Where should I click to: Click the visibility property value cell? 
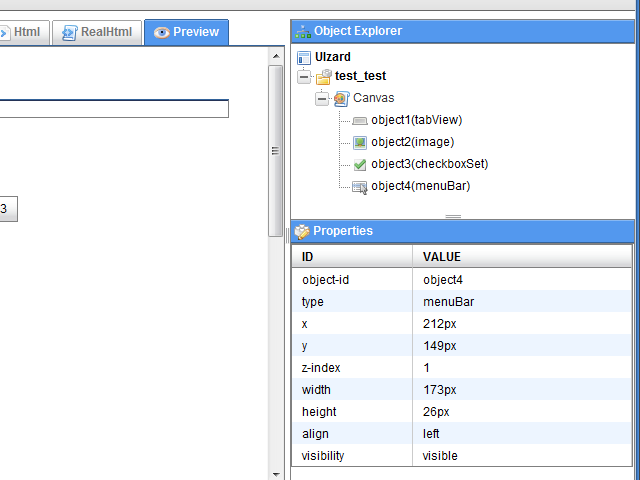tap(522, 455)
